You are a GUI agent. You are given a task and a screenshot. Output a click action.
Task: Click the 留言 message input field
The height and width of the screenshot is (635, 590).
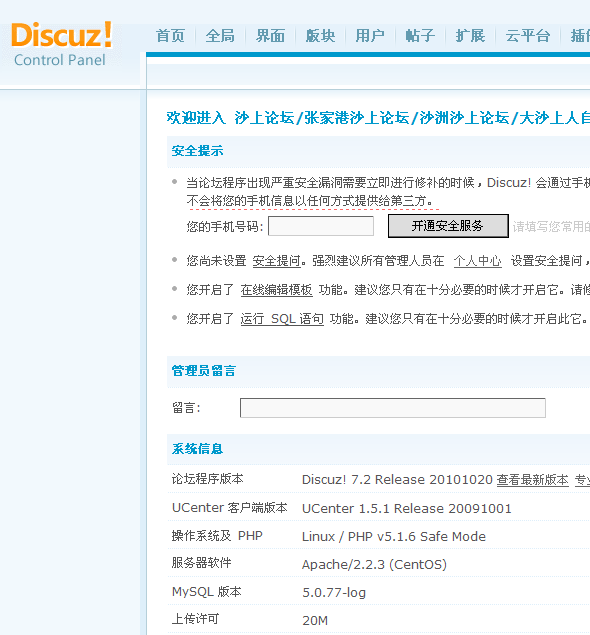click(x=392, y=408)
